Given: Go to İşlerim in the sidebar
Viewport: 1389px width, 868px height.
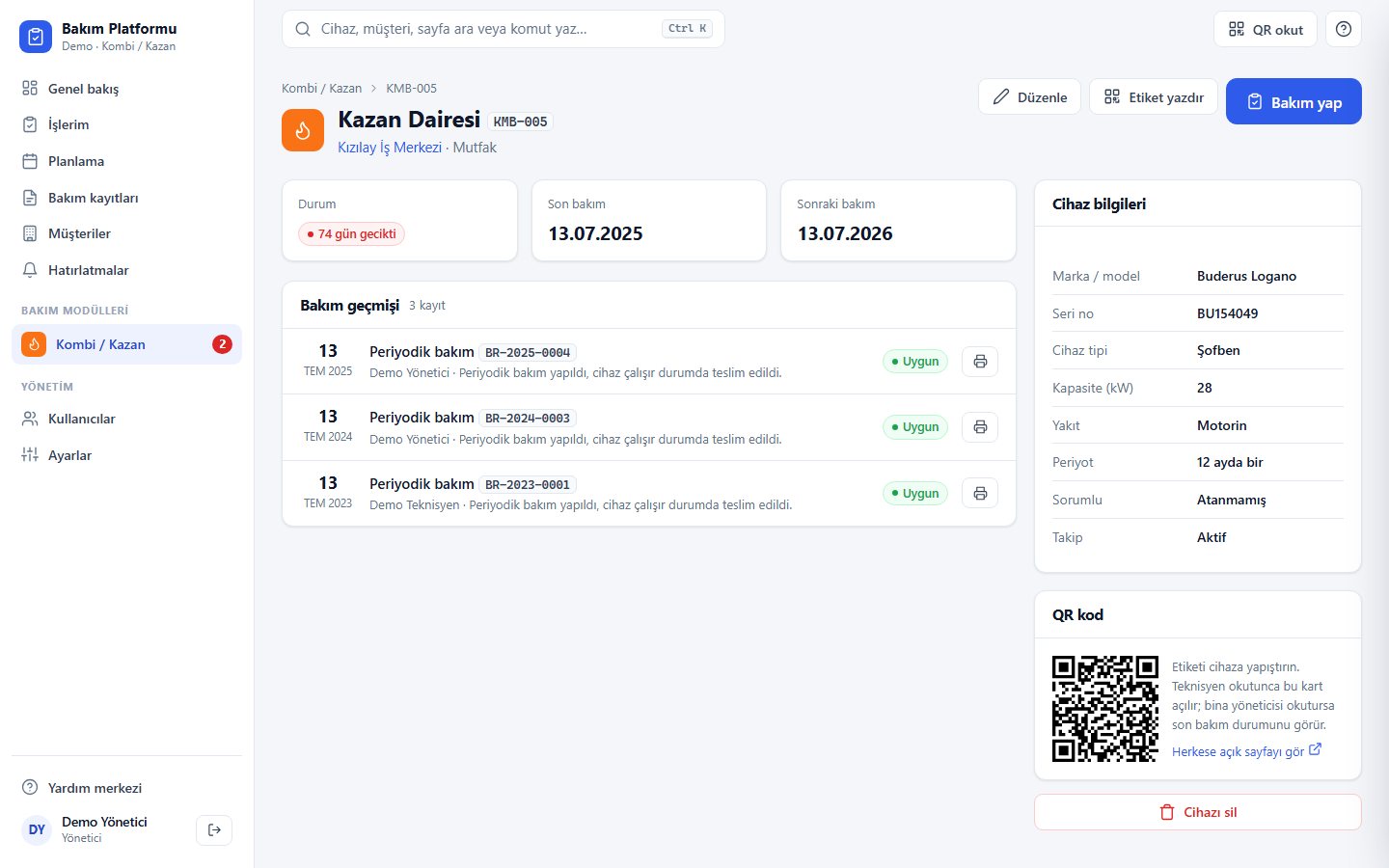Looking at the screenshot, I should 126,124.
